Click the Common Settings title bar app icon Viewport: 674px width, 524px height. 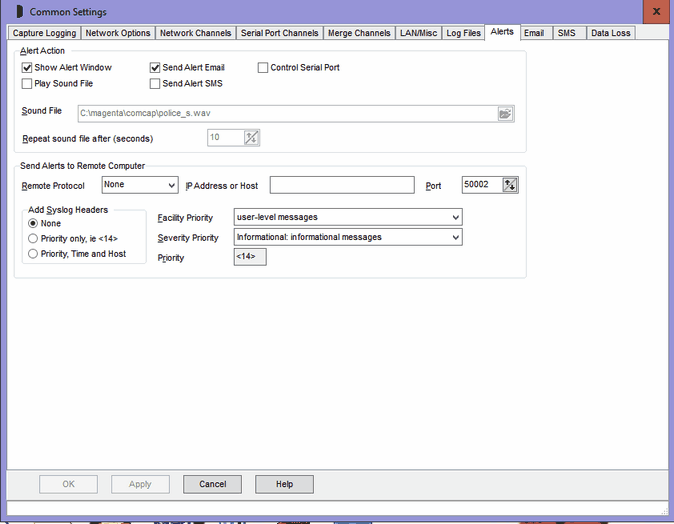coord(17,12)
